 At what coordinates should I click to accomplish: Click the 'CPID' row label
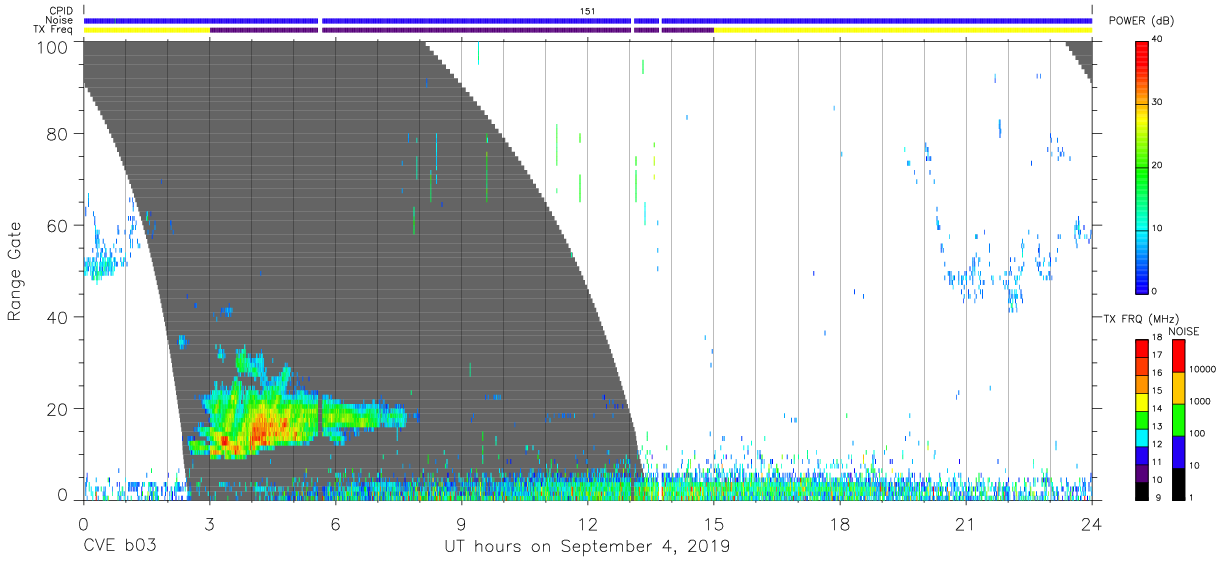pos(61,10)
